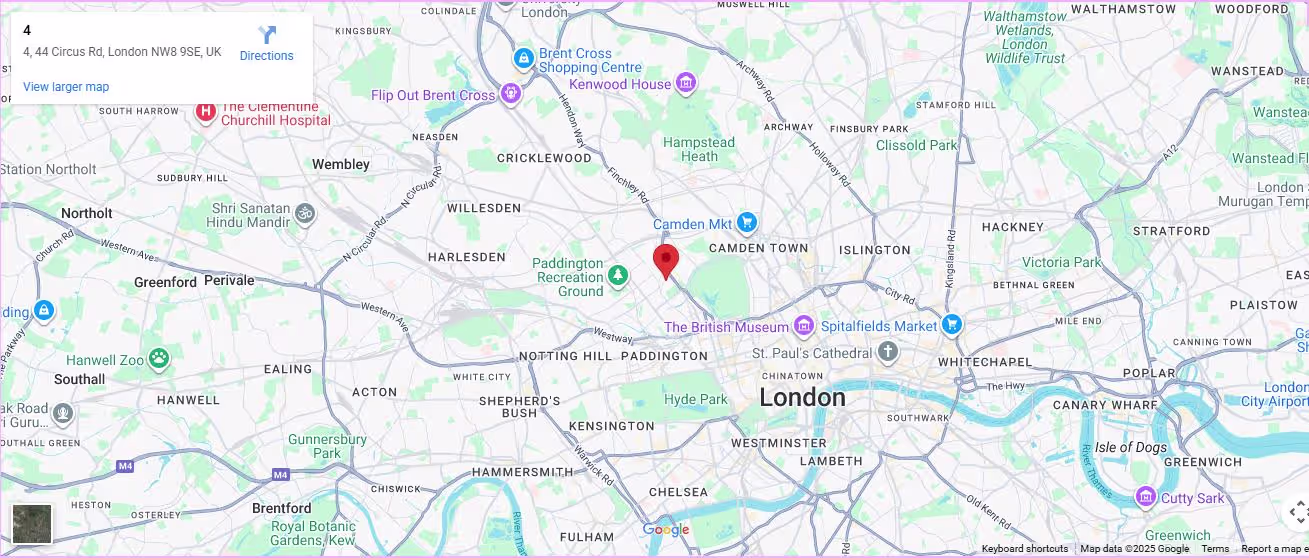This screenshot has width=1309, height=558.
Task: Open Directions arrow icon
Action: coord(267,35)
